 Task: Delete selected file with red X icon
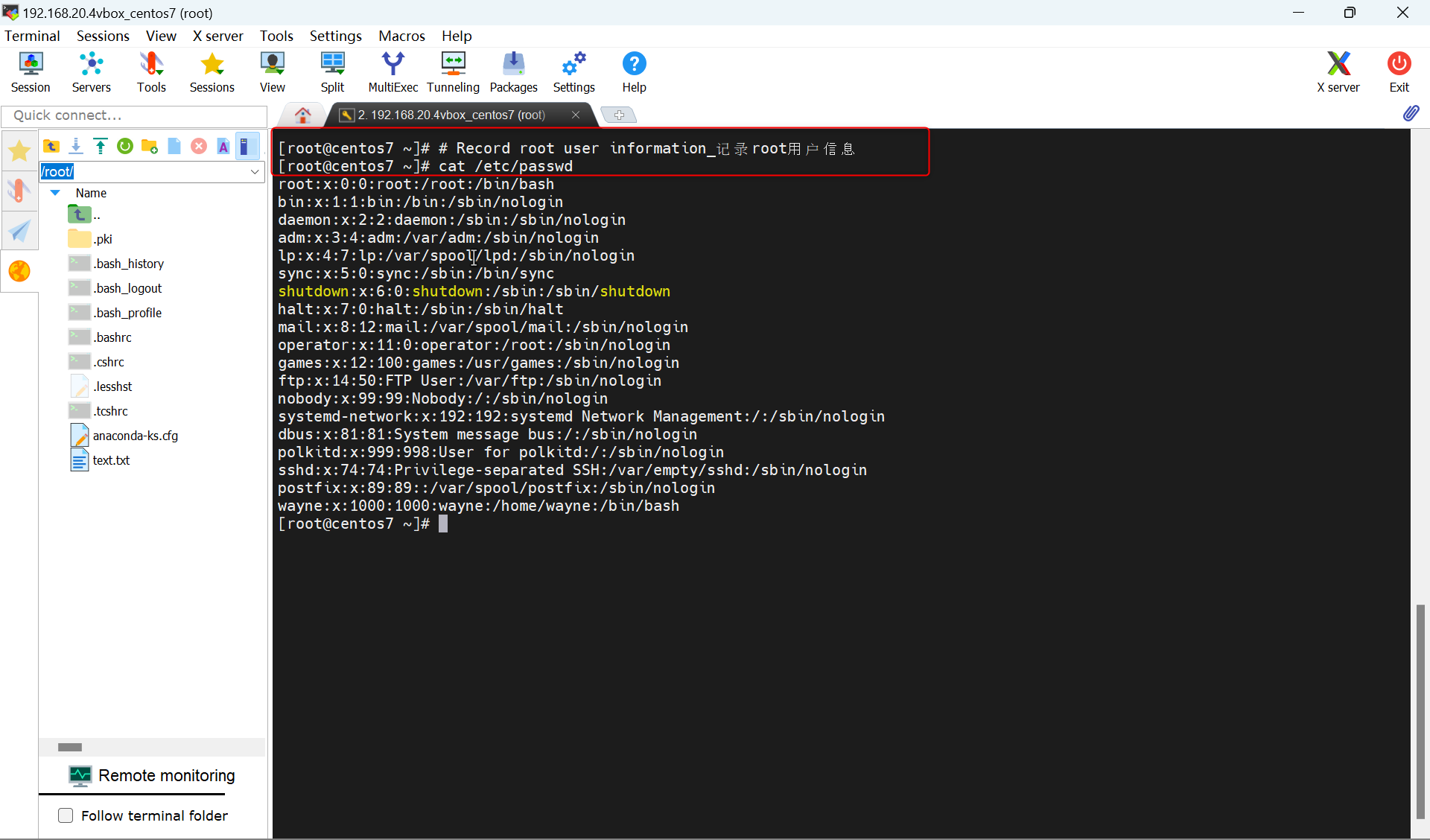click(x=199, y=146)
